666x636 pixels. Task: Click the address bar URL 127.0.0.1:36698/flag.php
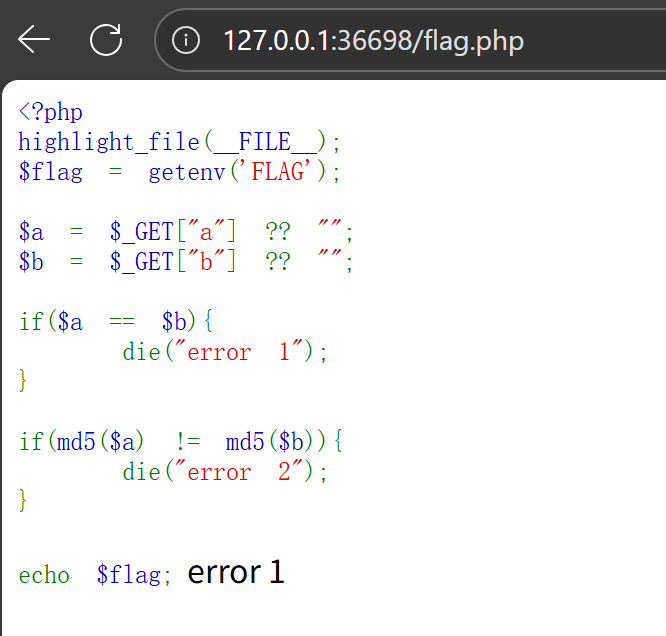pos(373,40)
